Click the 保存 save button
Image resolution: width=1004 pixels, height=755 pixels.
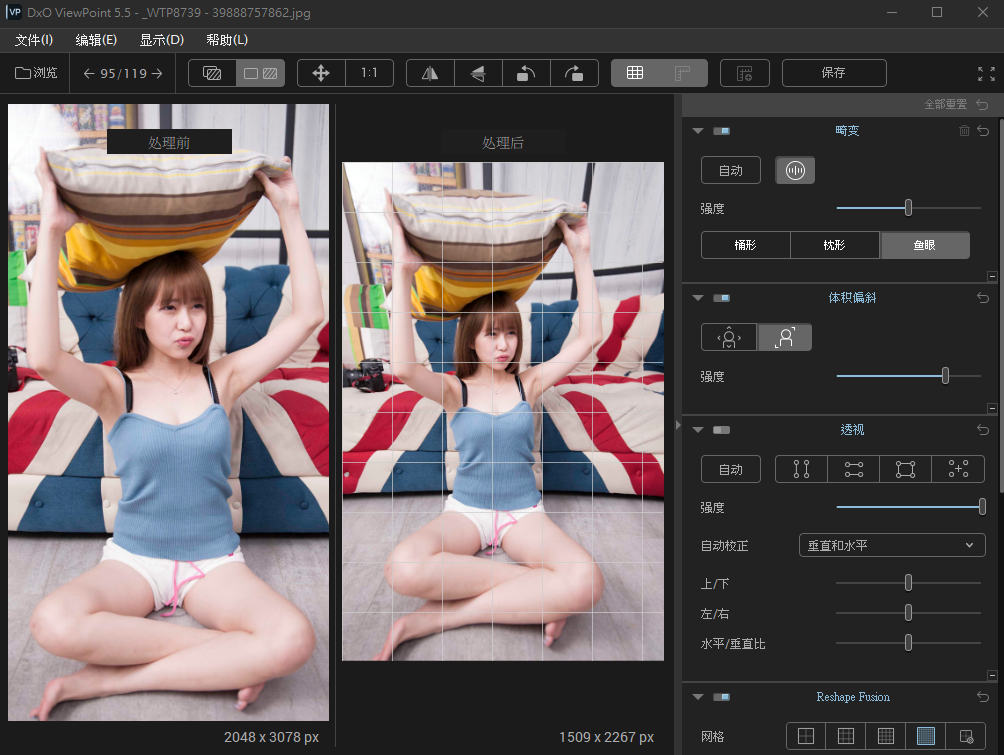(833, 73)
